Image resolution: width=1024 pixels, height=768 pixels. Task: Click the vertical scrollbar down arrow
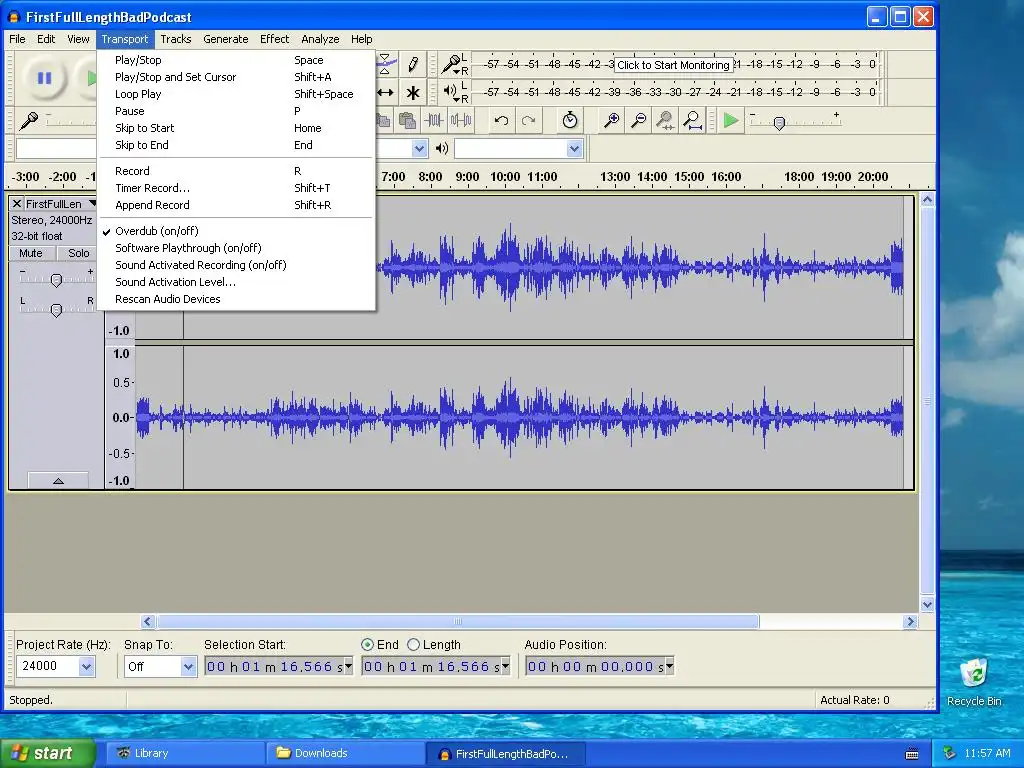click(x=927, y=605)
